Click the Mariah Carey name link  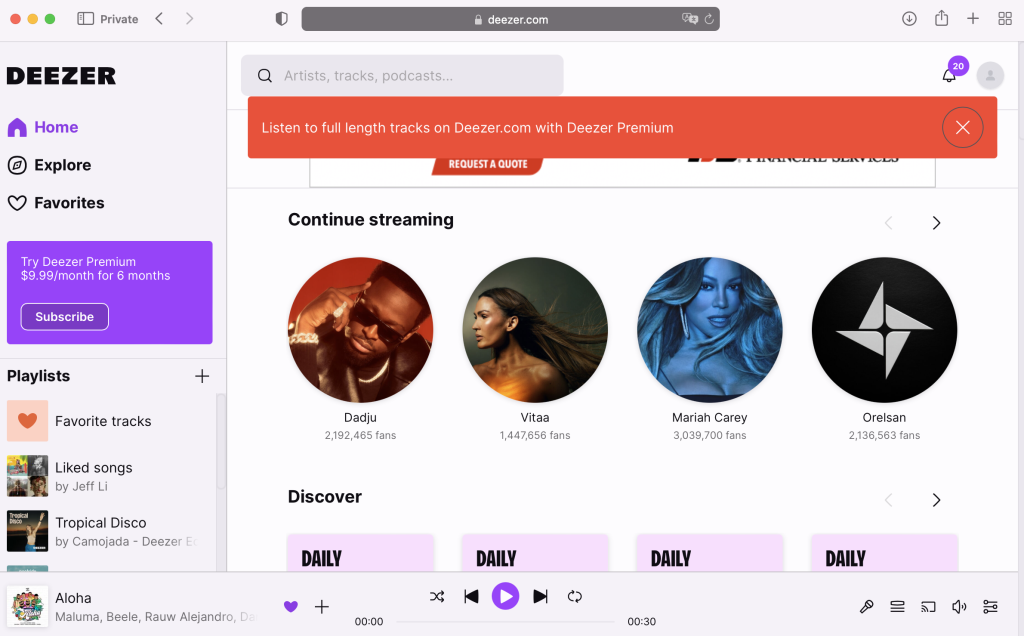710,418
